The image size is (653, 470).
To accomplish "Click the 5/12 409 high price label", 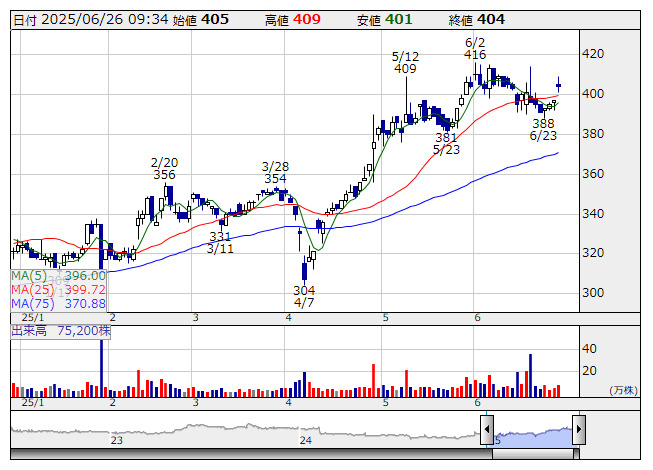I will (405, 62).
